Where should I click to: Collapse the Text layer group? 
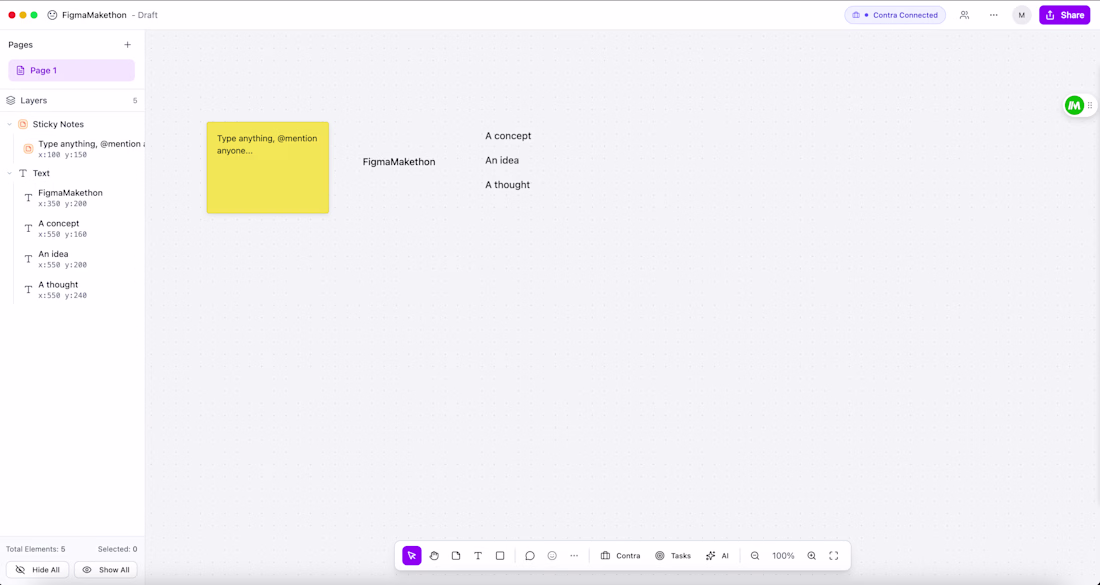point(9,173)
